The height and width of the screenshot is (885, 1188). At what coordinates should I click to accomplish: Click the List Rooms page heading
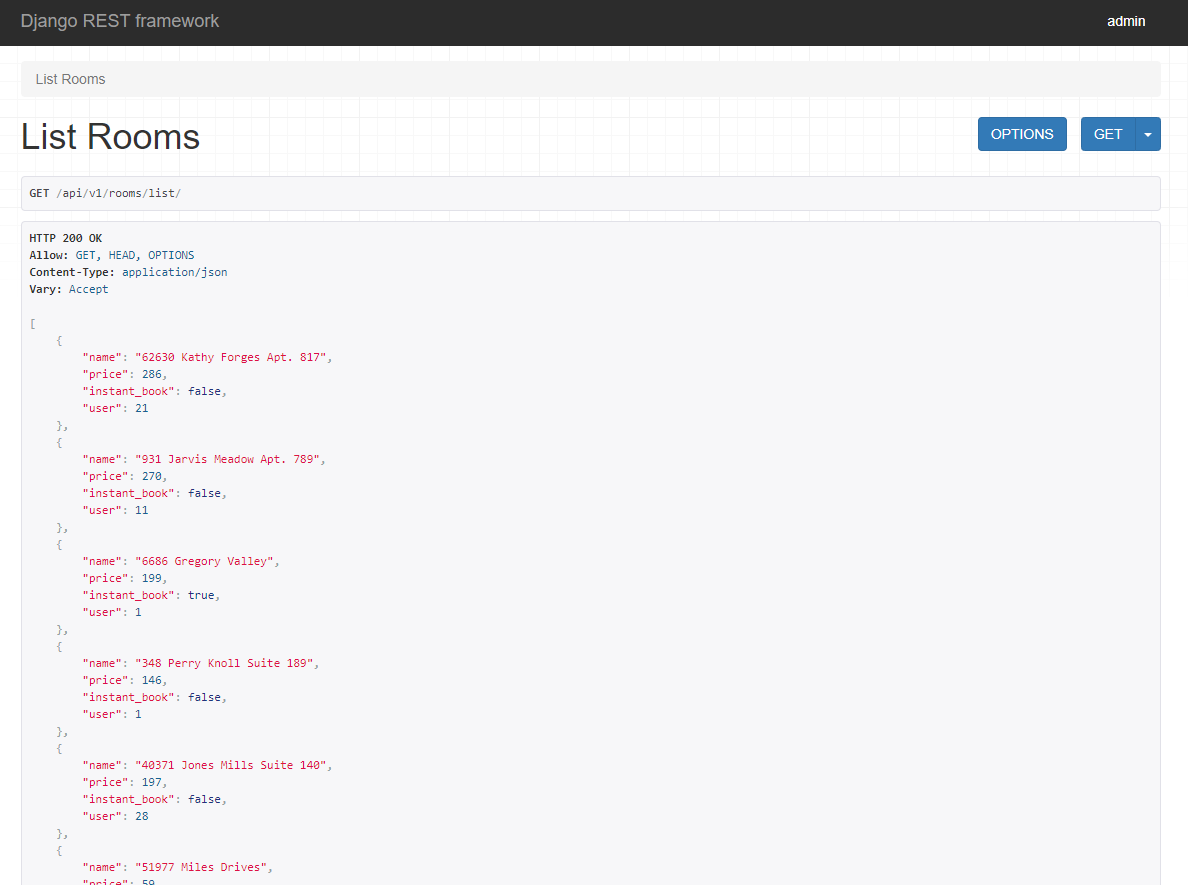pyautogui.click(x=110, y=136)
